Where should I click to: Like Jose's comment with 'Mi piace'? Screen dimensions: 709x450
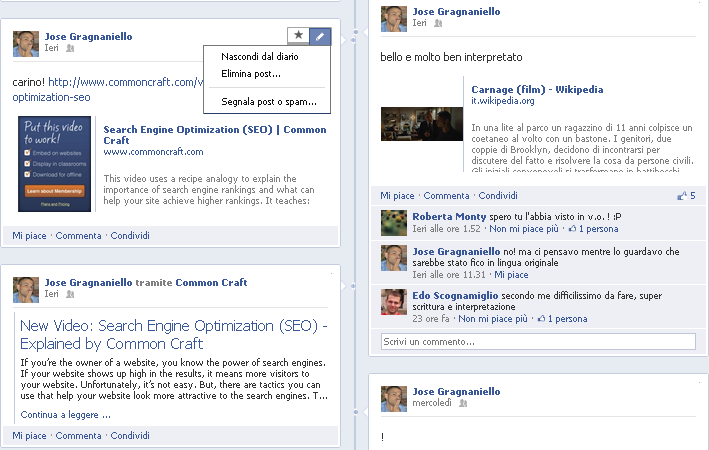point(511,274)
